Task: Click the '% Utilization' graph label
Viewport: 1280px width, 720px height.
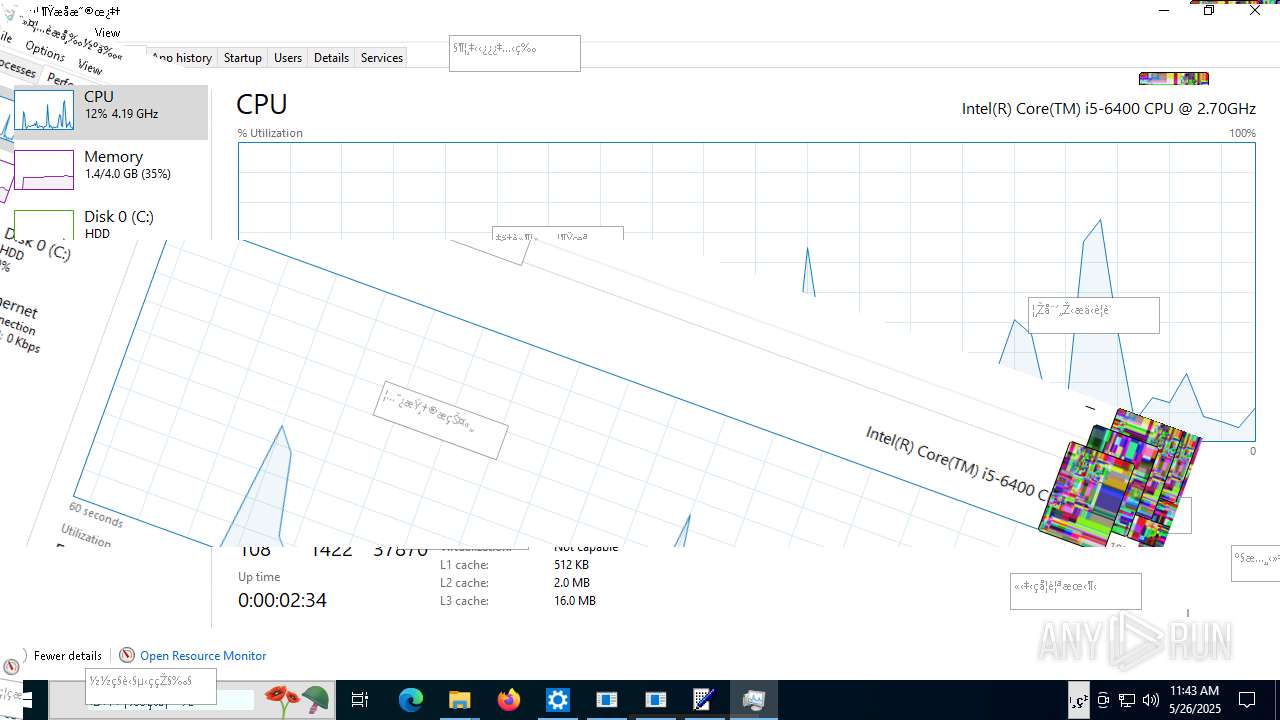Action: pos(270,133)
